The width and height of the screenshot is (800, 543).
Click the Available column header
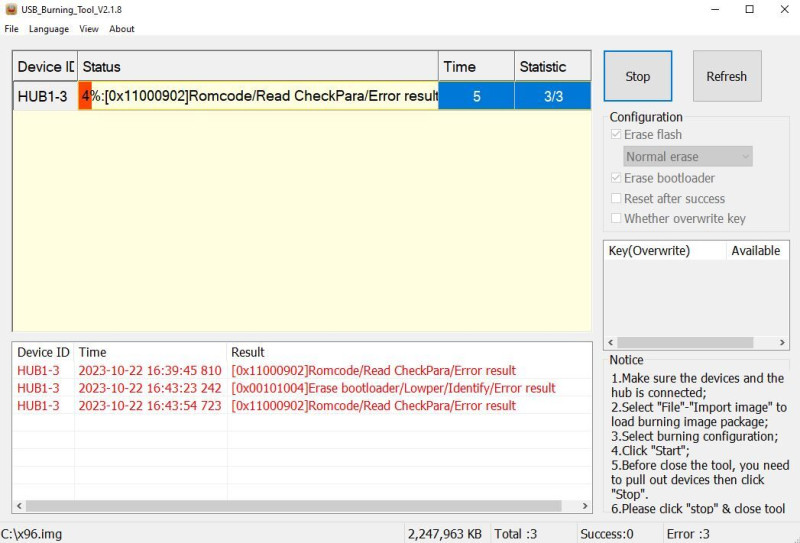757,251
